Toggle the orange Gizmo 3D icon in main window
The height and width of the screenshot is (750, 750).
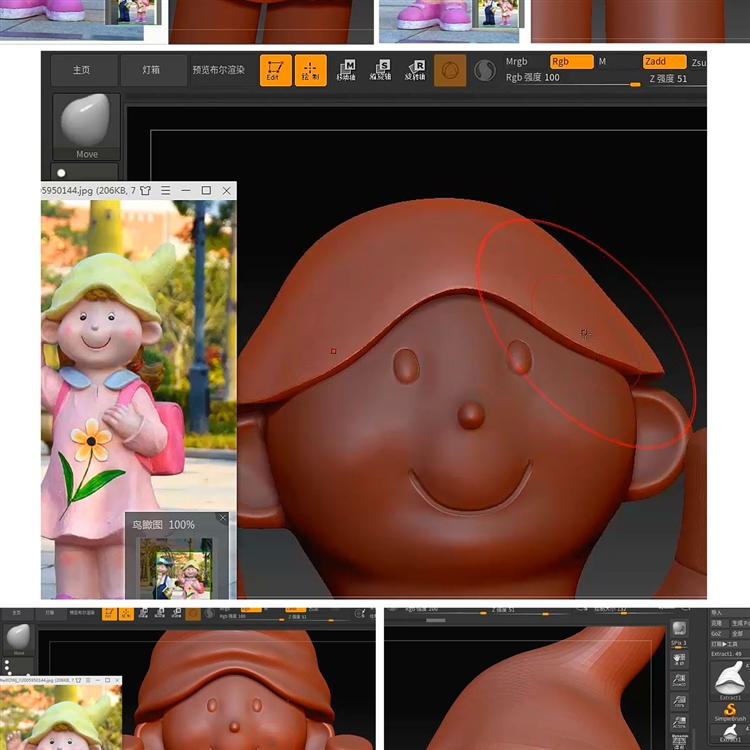(450, 70)
